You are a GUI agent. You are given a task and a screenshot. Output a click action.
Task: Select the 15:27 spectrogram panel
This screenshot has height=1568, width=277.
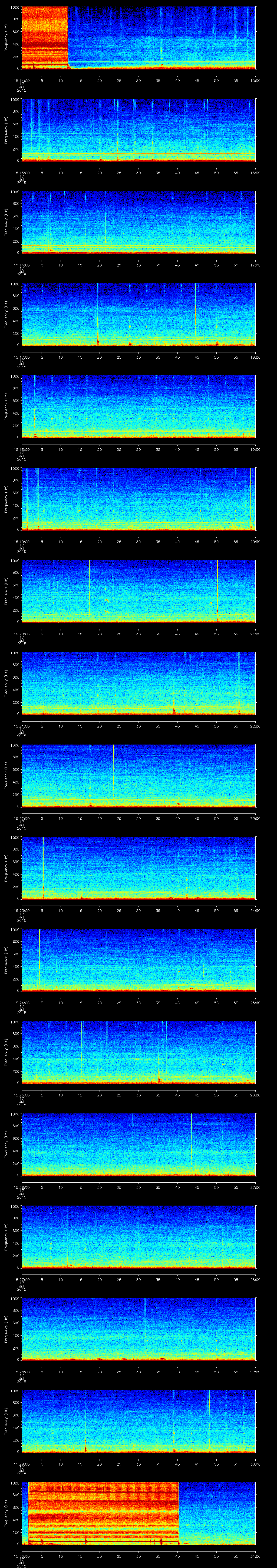click(x=138, y=1236)
